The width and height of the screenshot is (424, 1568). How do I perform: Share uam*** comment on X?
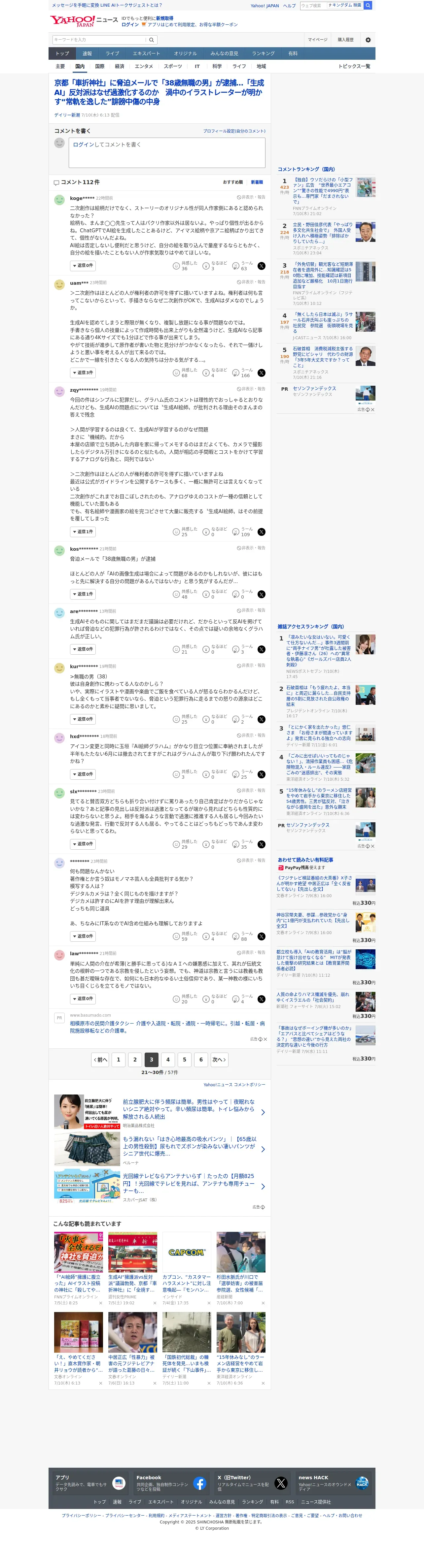pyautogui.click(x=261, y=373)
